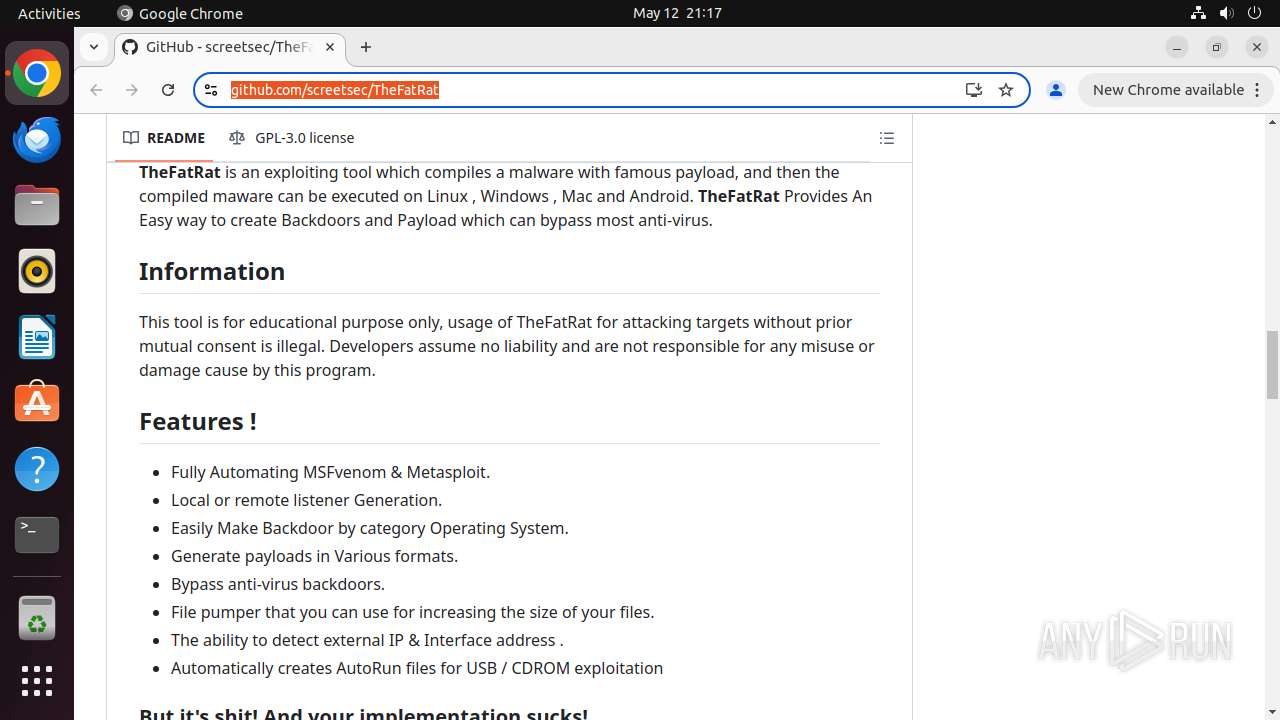This screenshot has height=720, width=1280.
Task: Click 'Local or remote listener Generation.' bullet
Action: coord(306,500)
